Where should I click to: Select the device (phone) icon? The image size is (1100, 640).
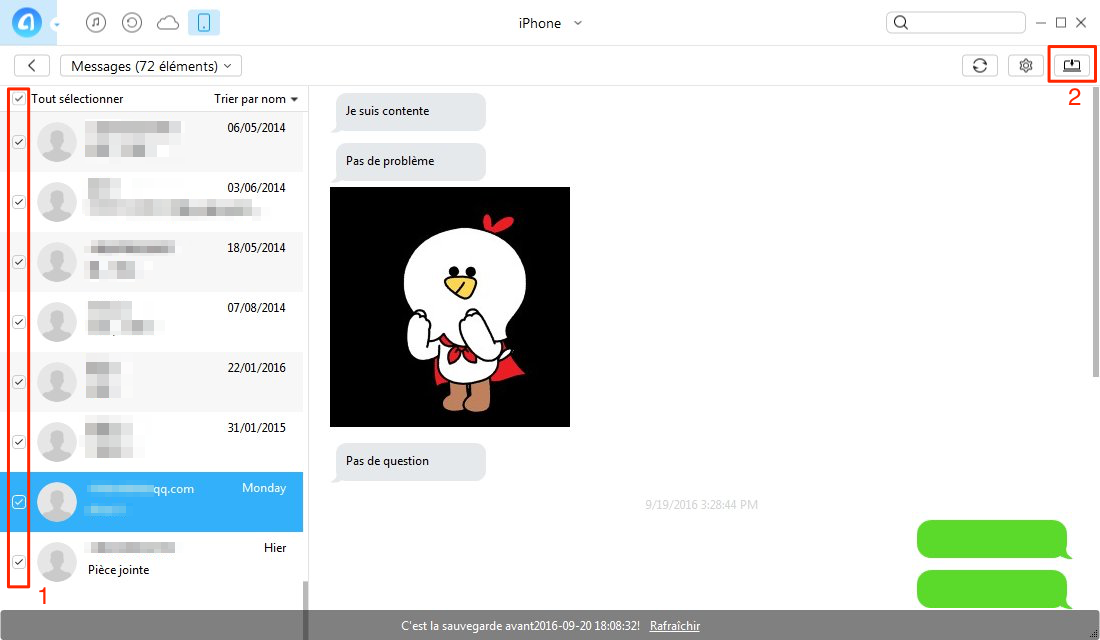tap(204, 22)
